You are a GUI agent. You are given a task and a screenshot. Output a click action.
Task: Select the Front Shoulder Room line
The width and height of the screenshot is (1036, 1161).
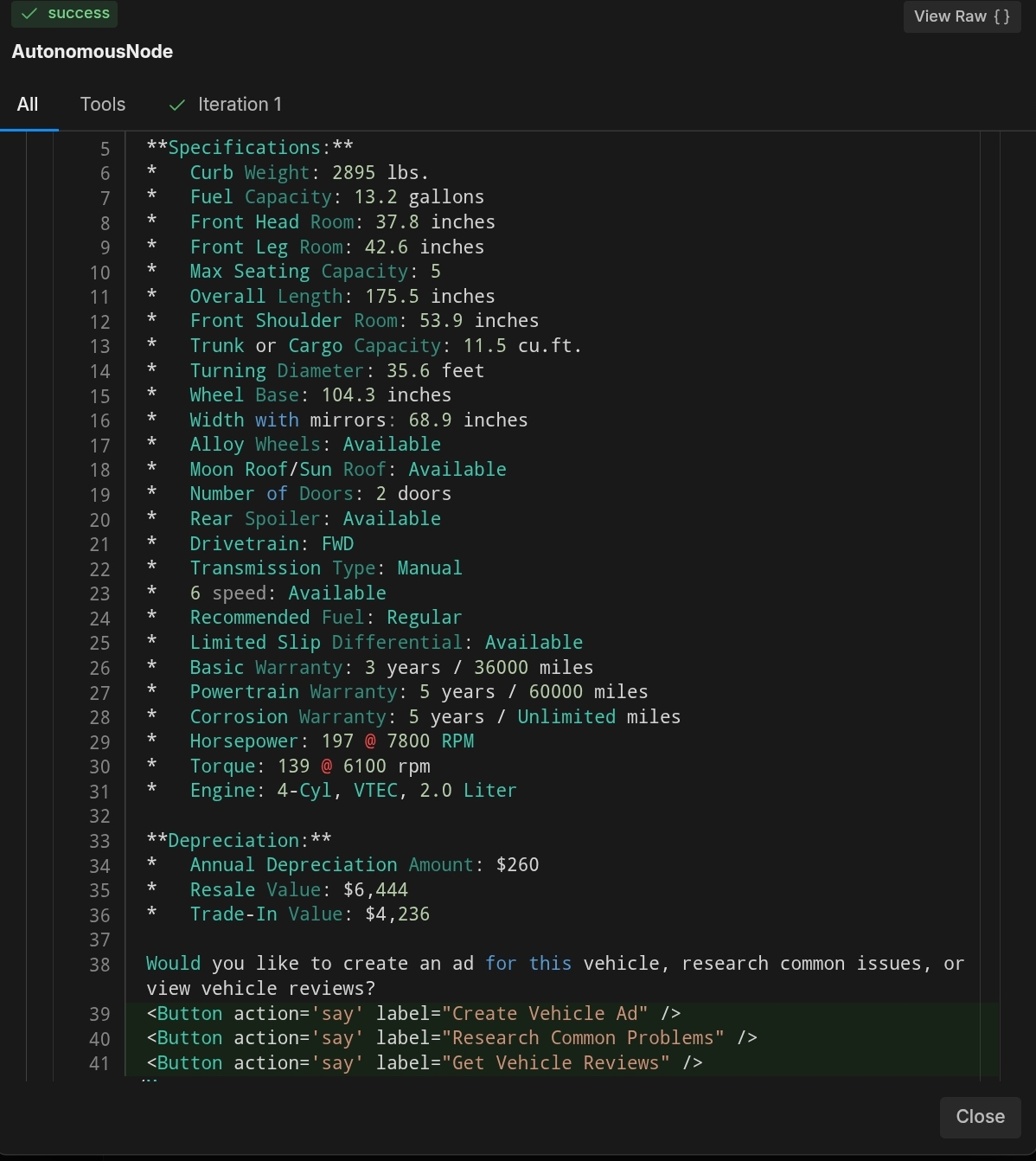tap(342, 321)
